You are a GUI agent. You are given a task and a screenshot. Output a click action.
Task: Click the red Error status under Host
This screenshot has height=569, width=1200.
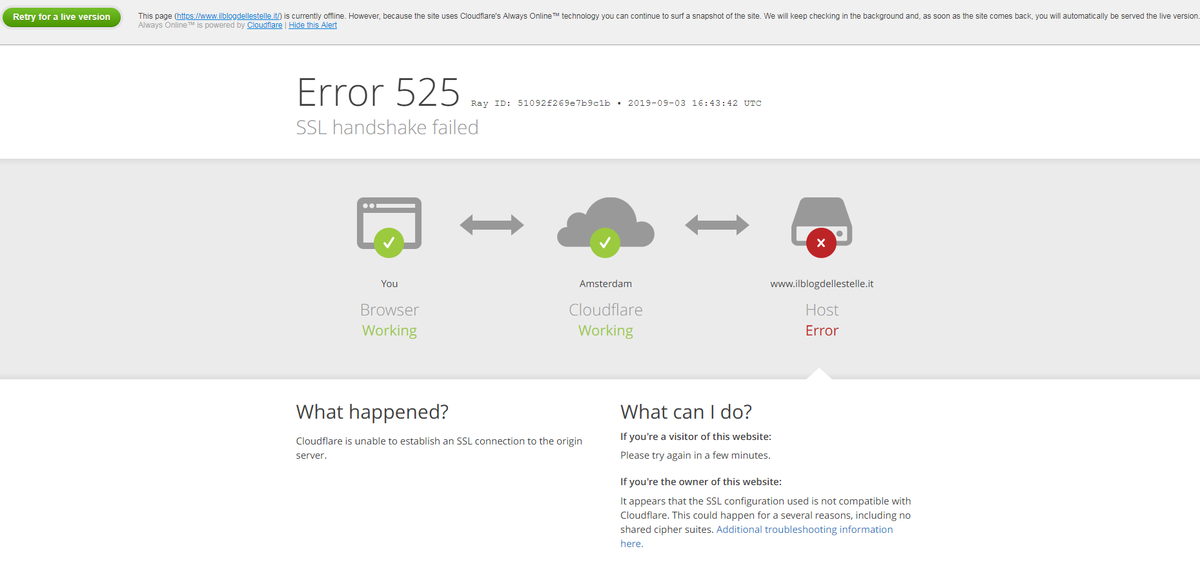pyautogui.click(x=822, y=331)
